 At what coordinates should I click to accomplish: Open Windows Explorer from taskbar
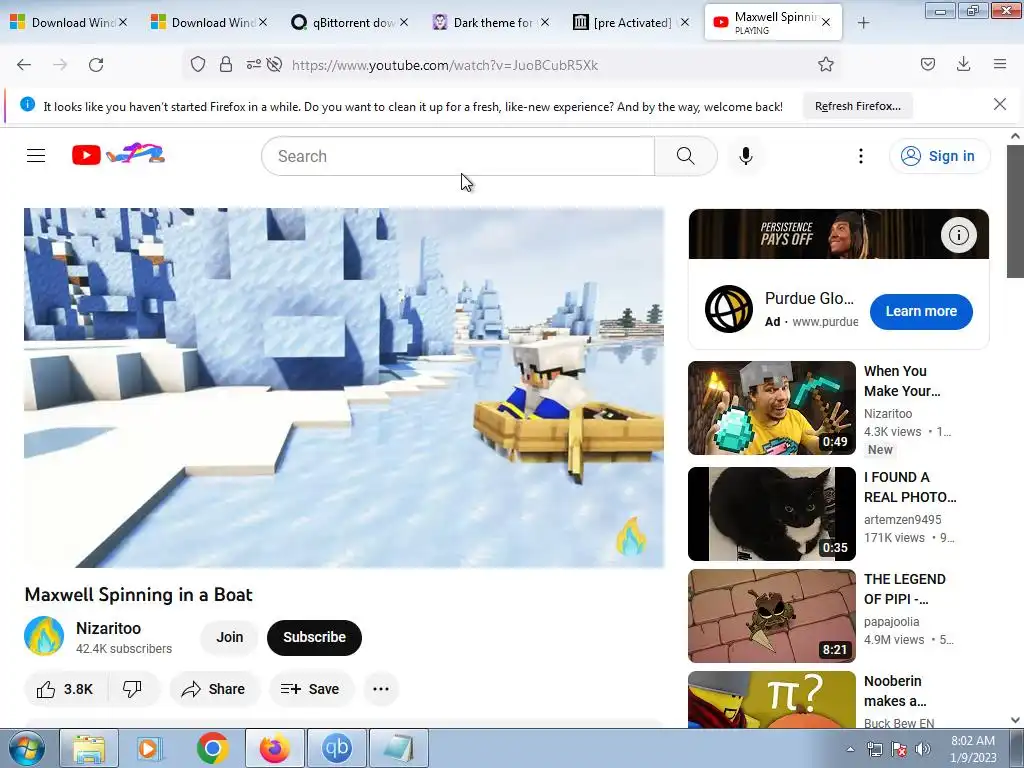tap(89, 748)
